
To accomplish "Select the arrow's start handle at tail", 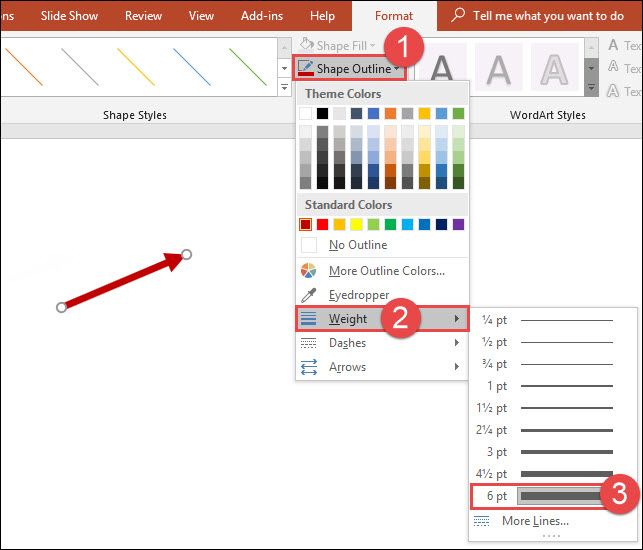I will (x=62, y=307).
